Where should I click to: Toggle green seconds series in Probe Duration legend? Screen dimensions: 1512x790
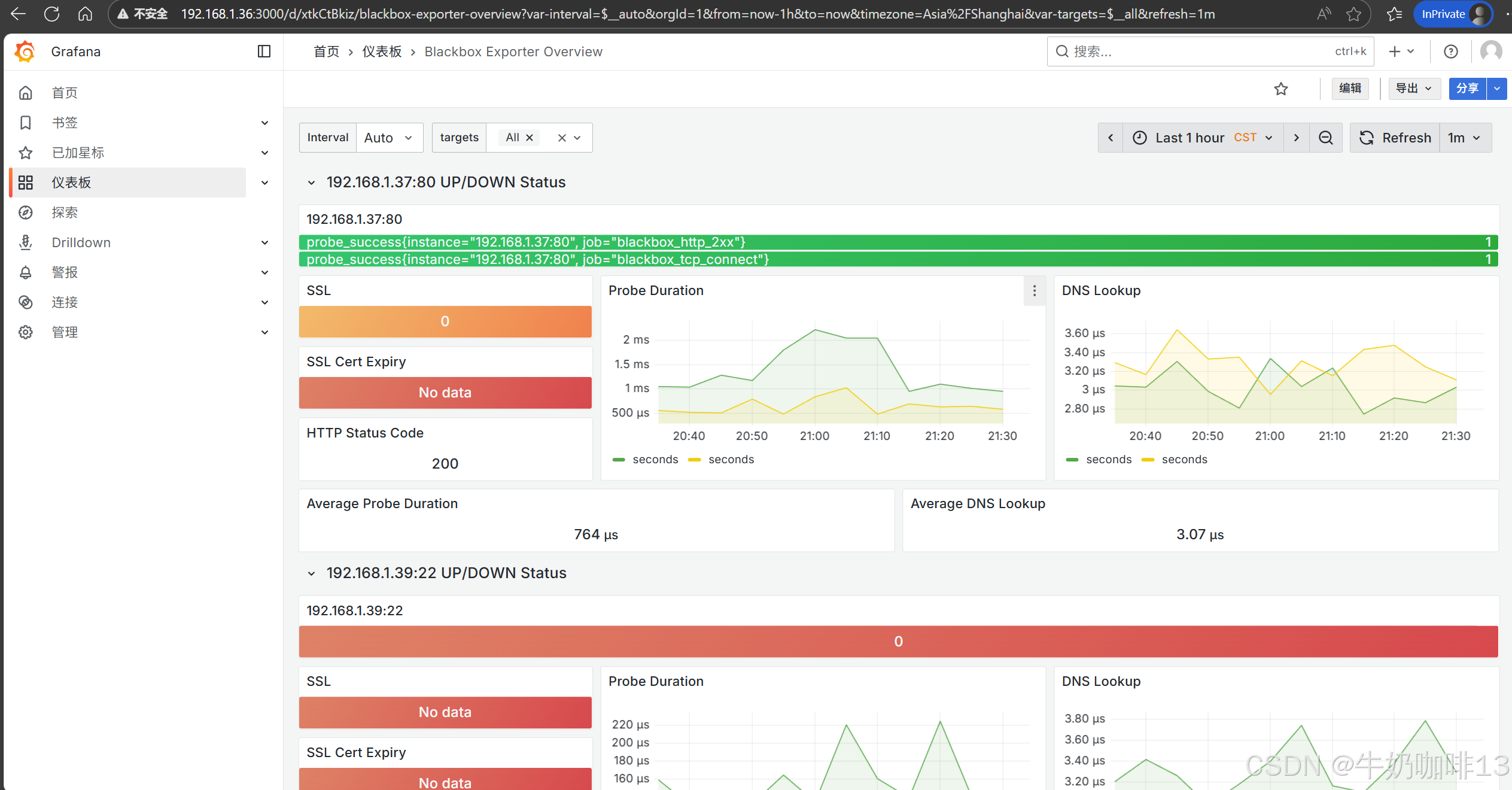pos(655,460)
